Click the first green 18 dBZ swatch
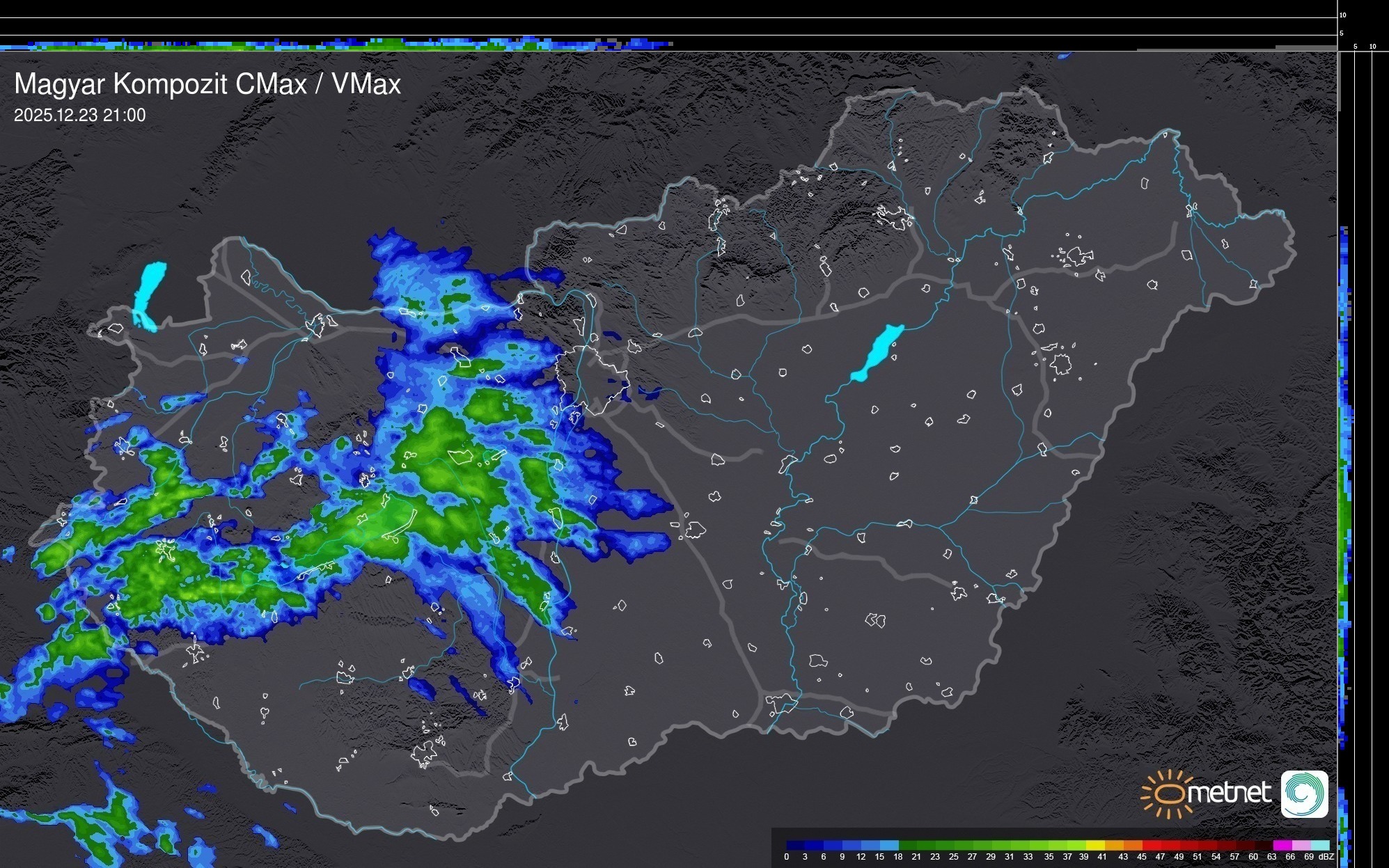The height and width of the screenshot is (868, 1389). click(x=907, y=845)
